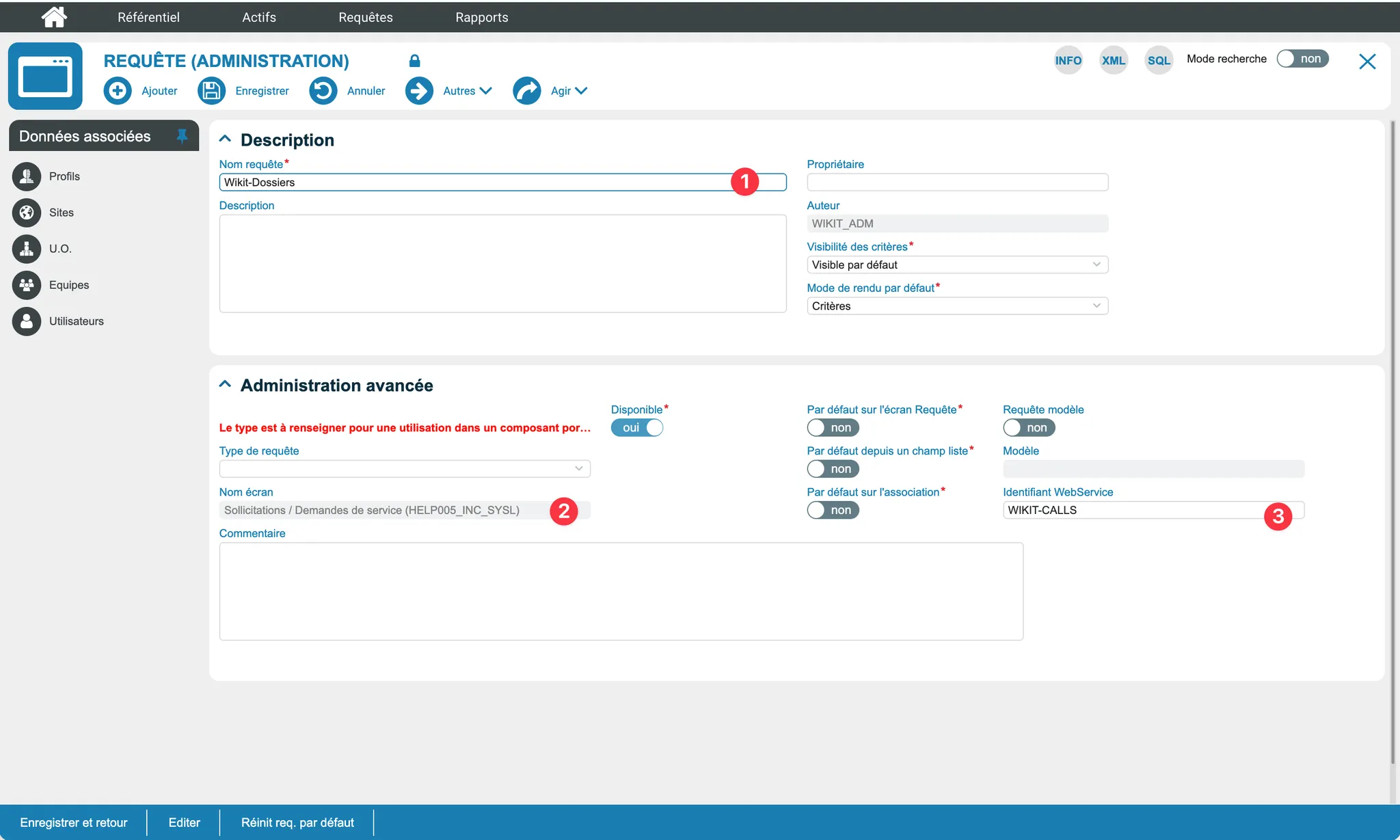Image resolution: width=1400 pixels, height=840 pixels.
Task: Open the Requêtes menu
Action: coord(365,17)
